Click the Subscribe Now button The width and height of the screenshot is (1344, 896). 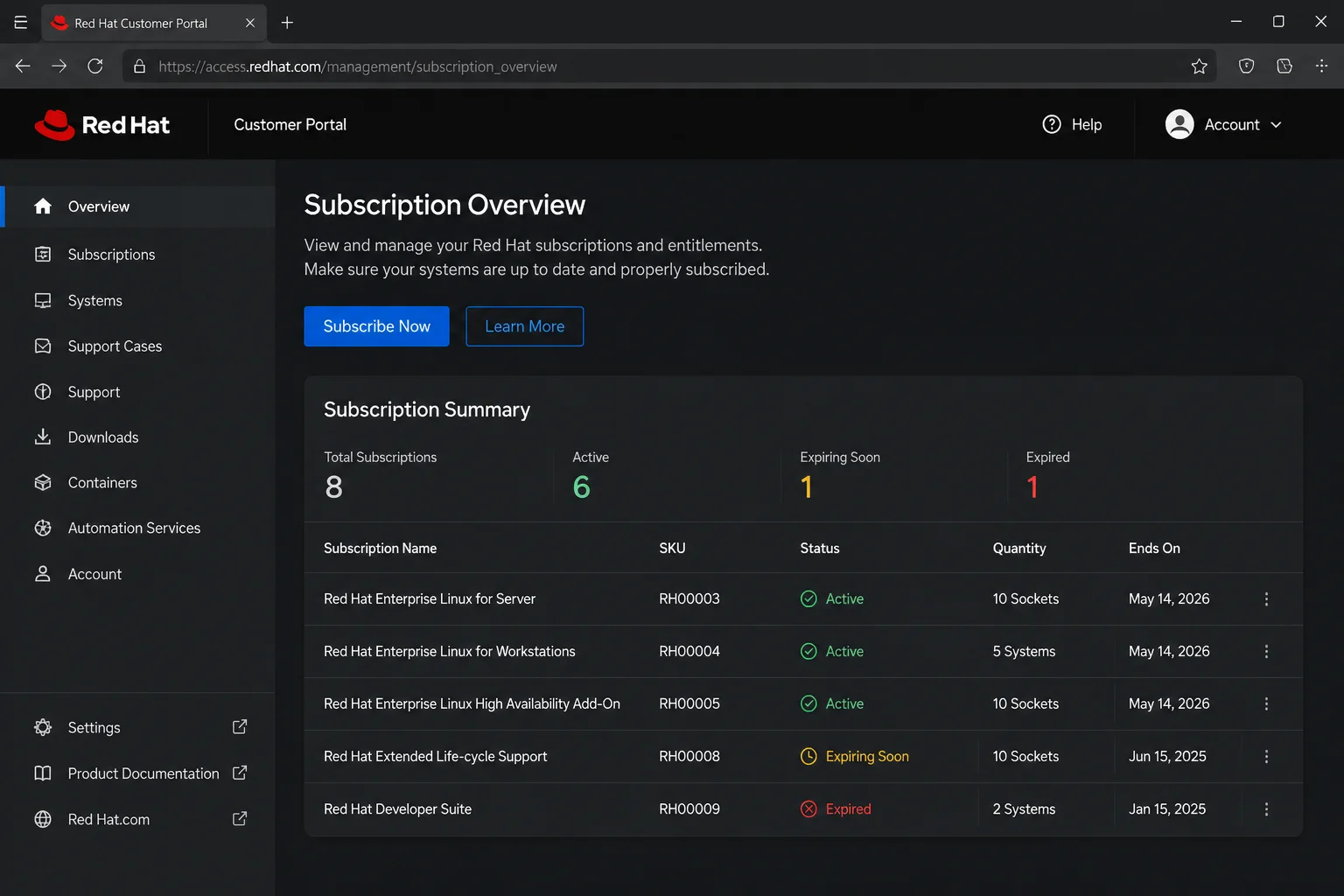coord(376,326)
